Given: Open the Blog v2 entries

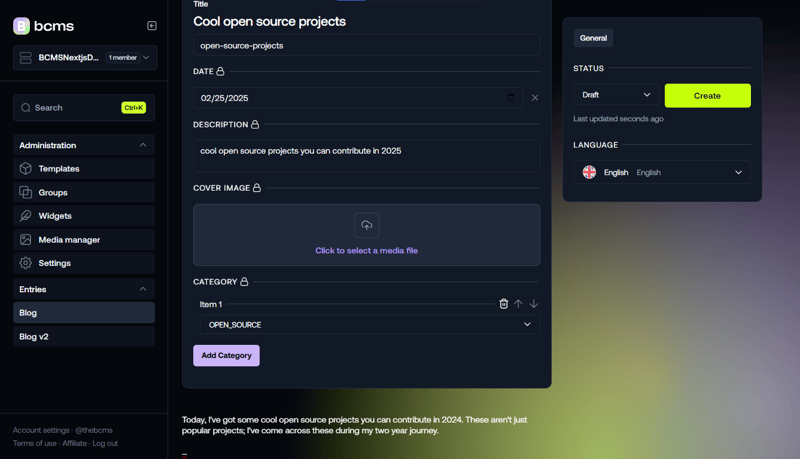Looking at the screenshot, I should pyautogui.click(x=34, y=337).
